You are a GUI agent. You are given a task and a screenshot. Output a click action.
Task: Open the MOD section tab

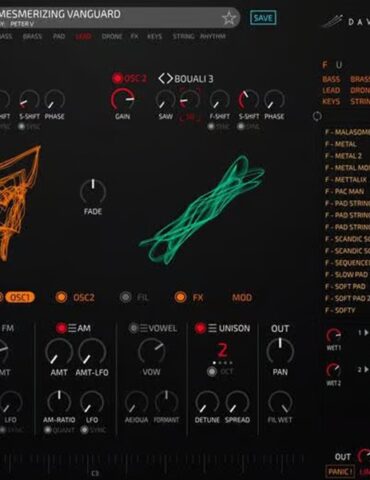click(242, 297)
